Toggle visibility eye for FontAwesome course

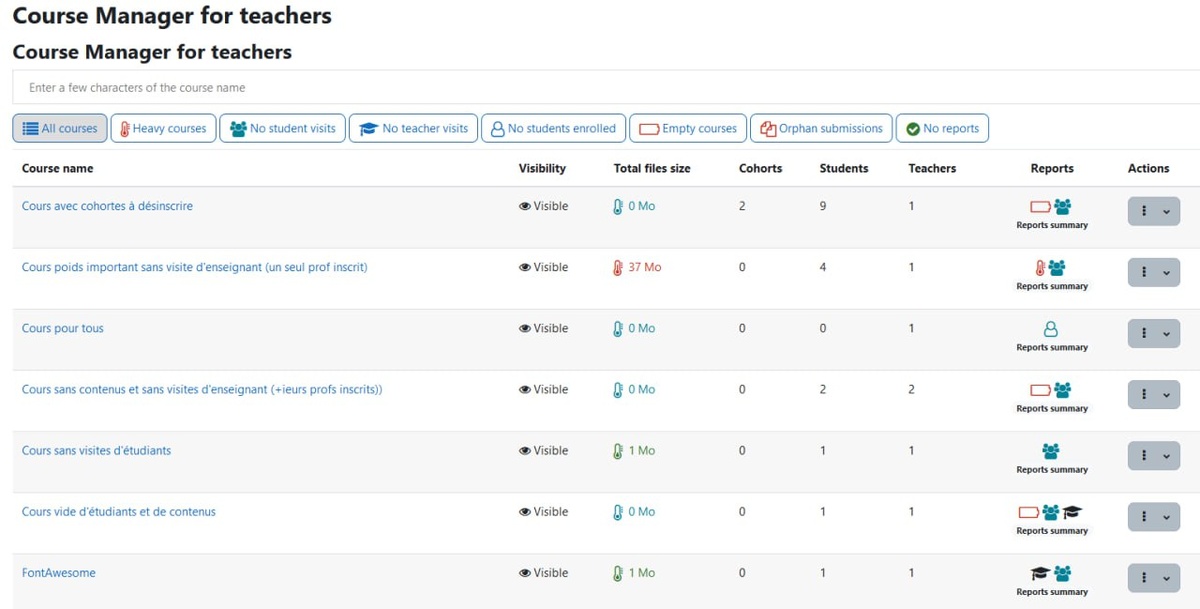[x=525, y=573]
